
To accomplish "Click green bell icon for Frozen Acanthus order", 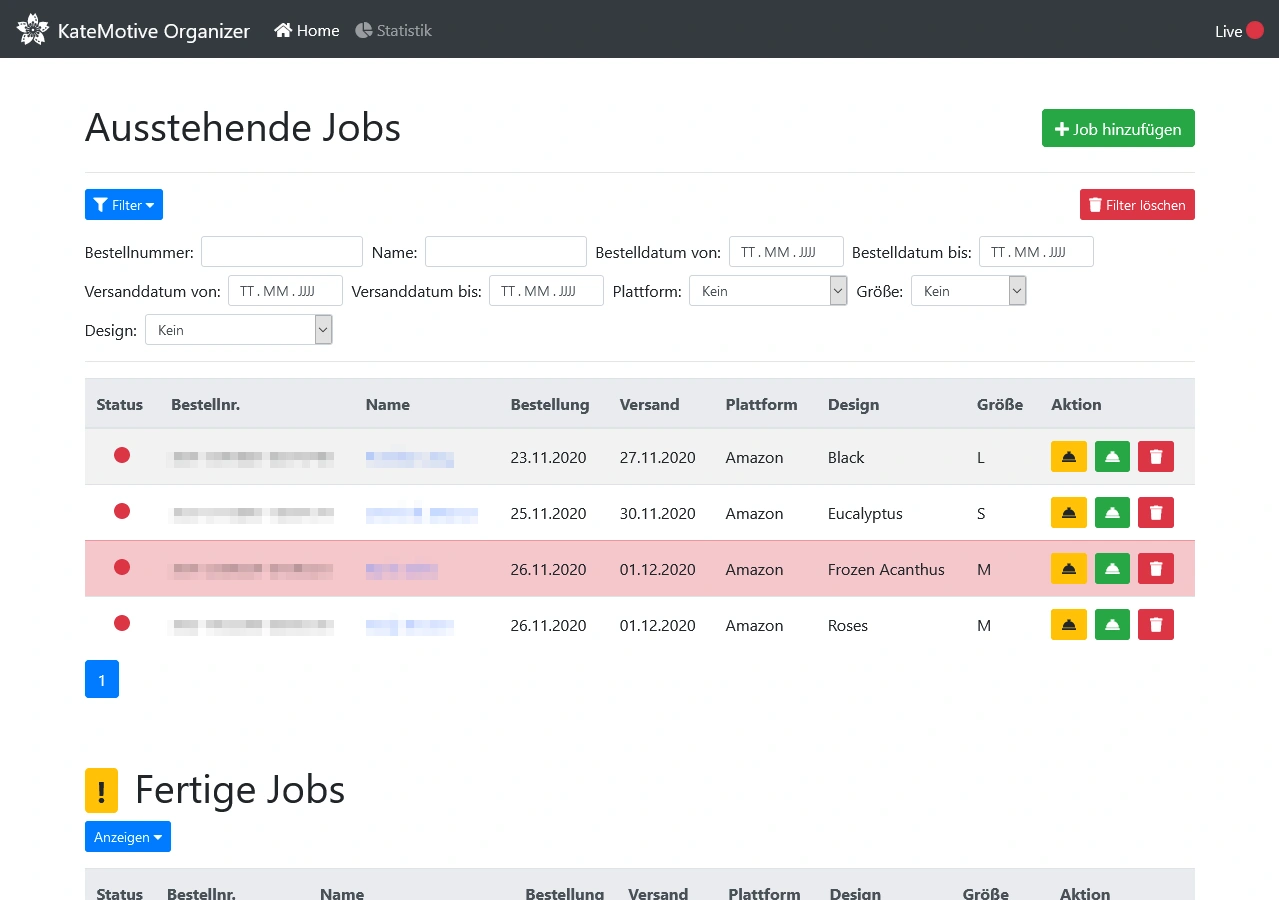I will 1112,569.
